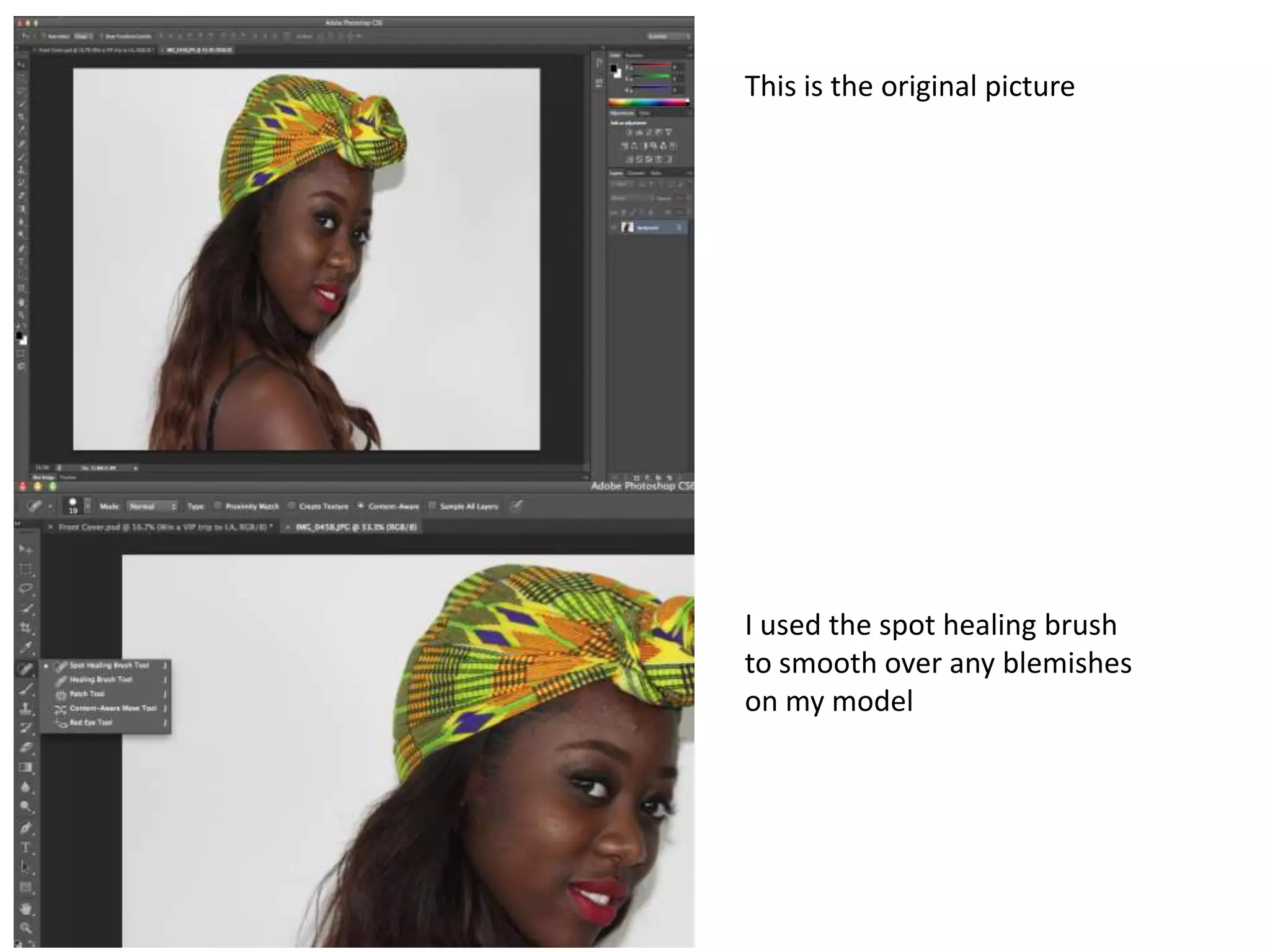Select the Crop tool in the lower toolbar

pyautogui.click(x=26, y=627)
